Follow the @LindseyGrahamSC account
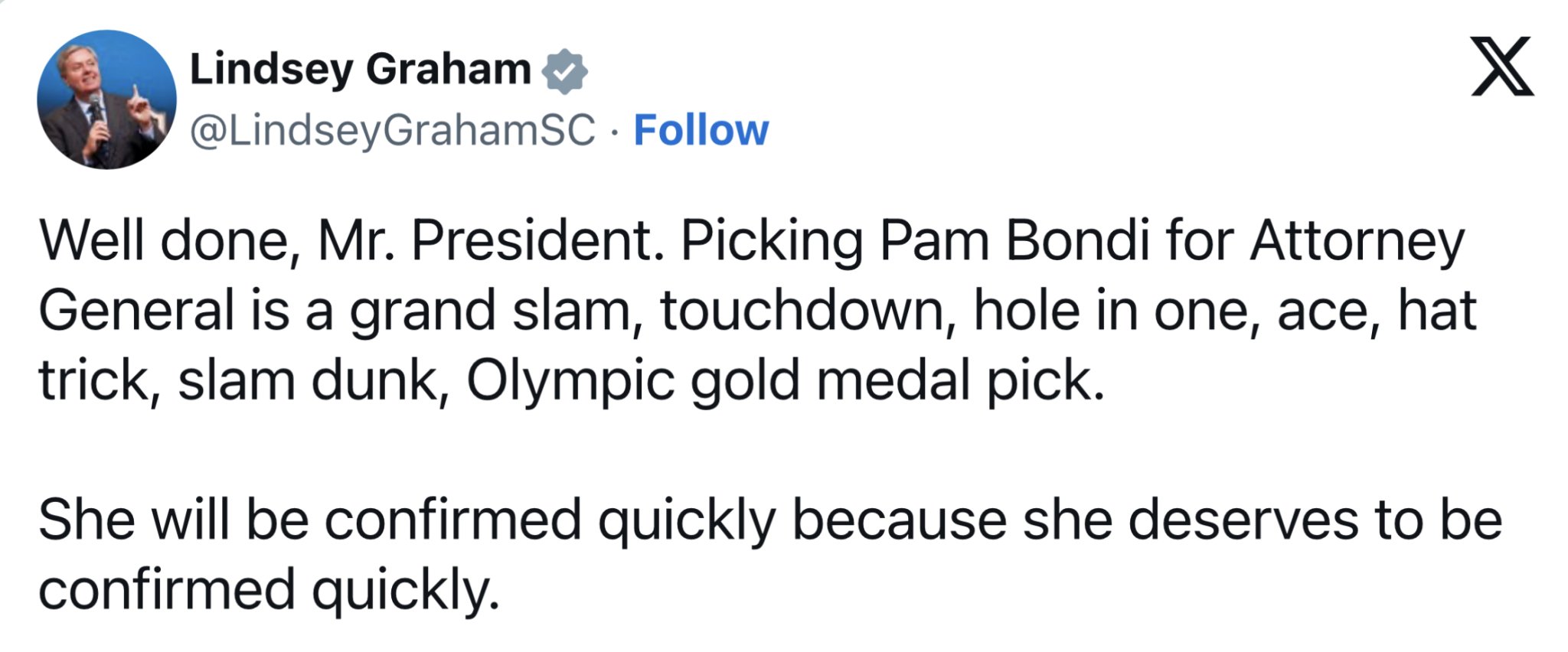The image size is (1568, 652). click(x=701, y=130)
